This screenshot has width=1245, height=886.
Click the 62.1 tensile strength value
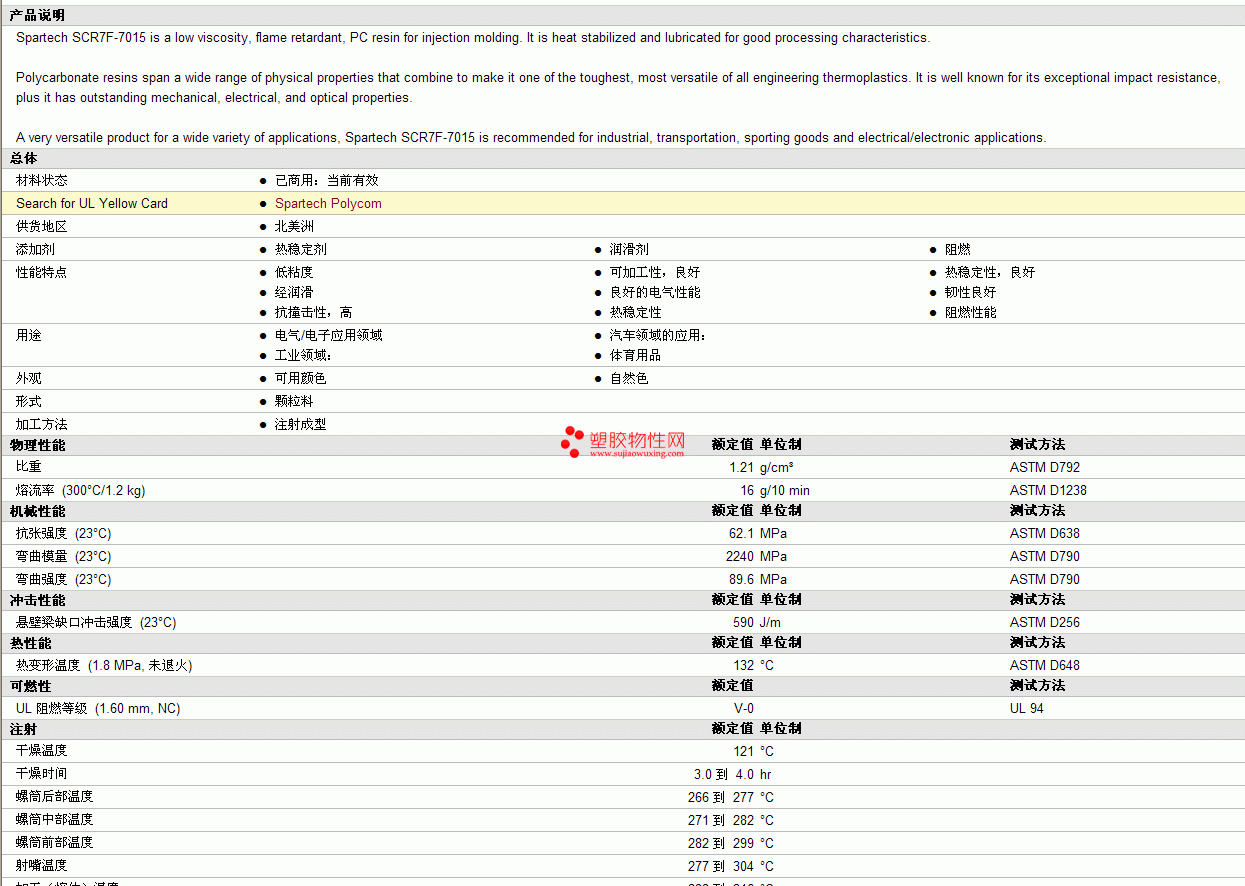click(741, 533)
